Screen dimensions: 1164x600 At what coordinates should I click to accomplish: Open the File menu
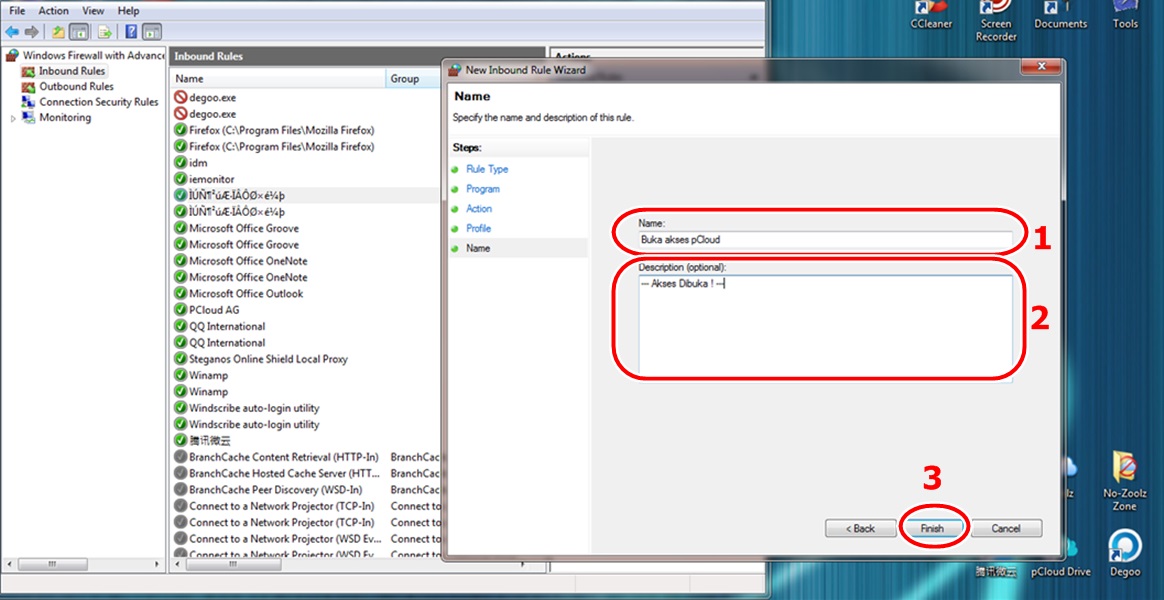coord(17,11)
